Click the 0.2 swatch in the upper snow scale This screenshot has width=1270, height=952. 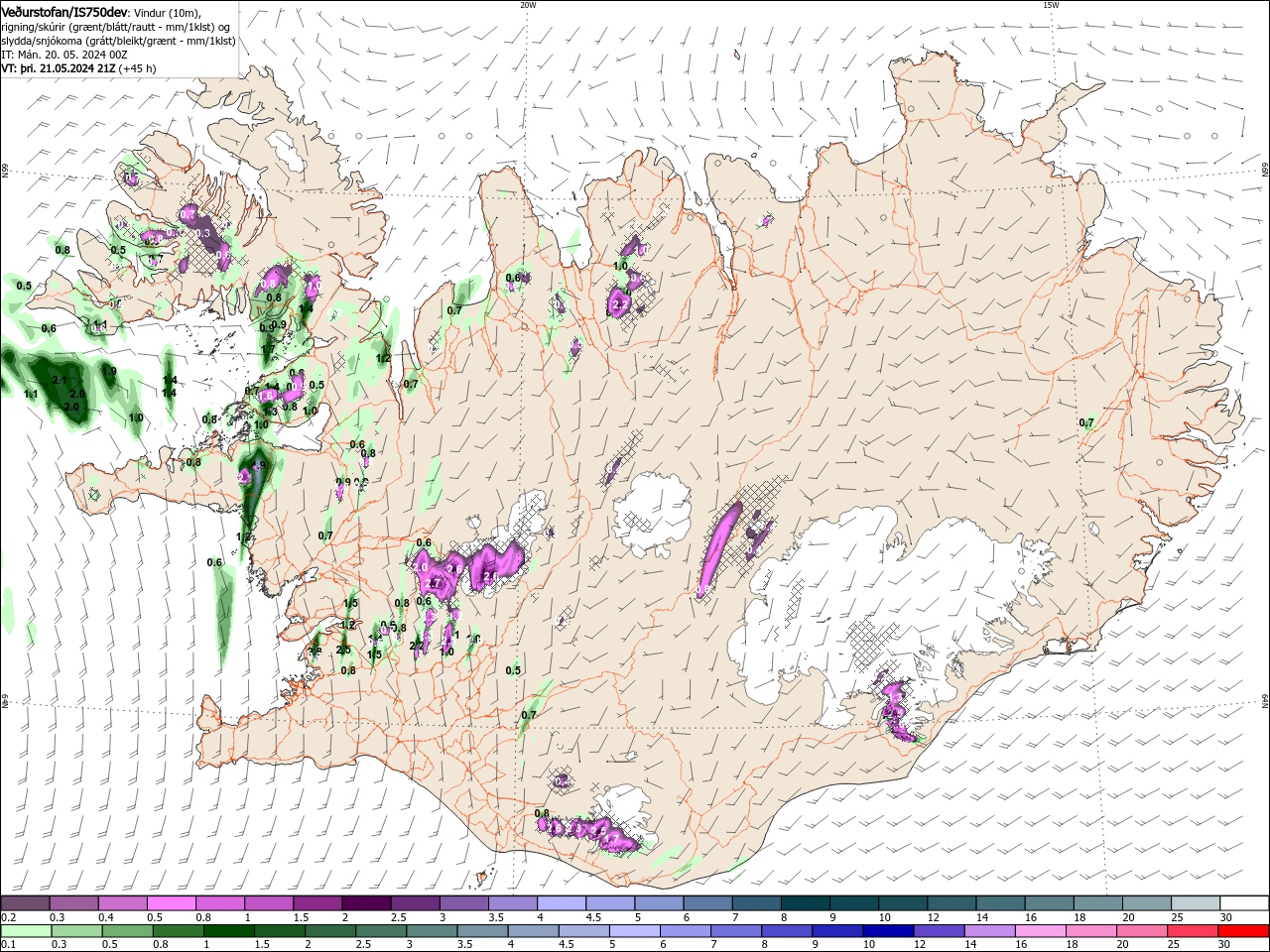(x=25, y=903)
